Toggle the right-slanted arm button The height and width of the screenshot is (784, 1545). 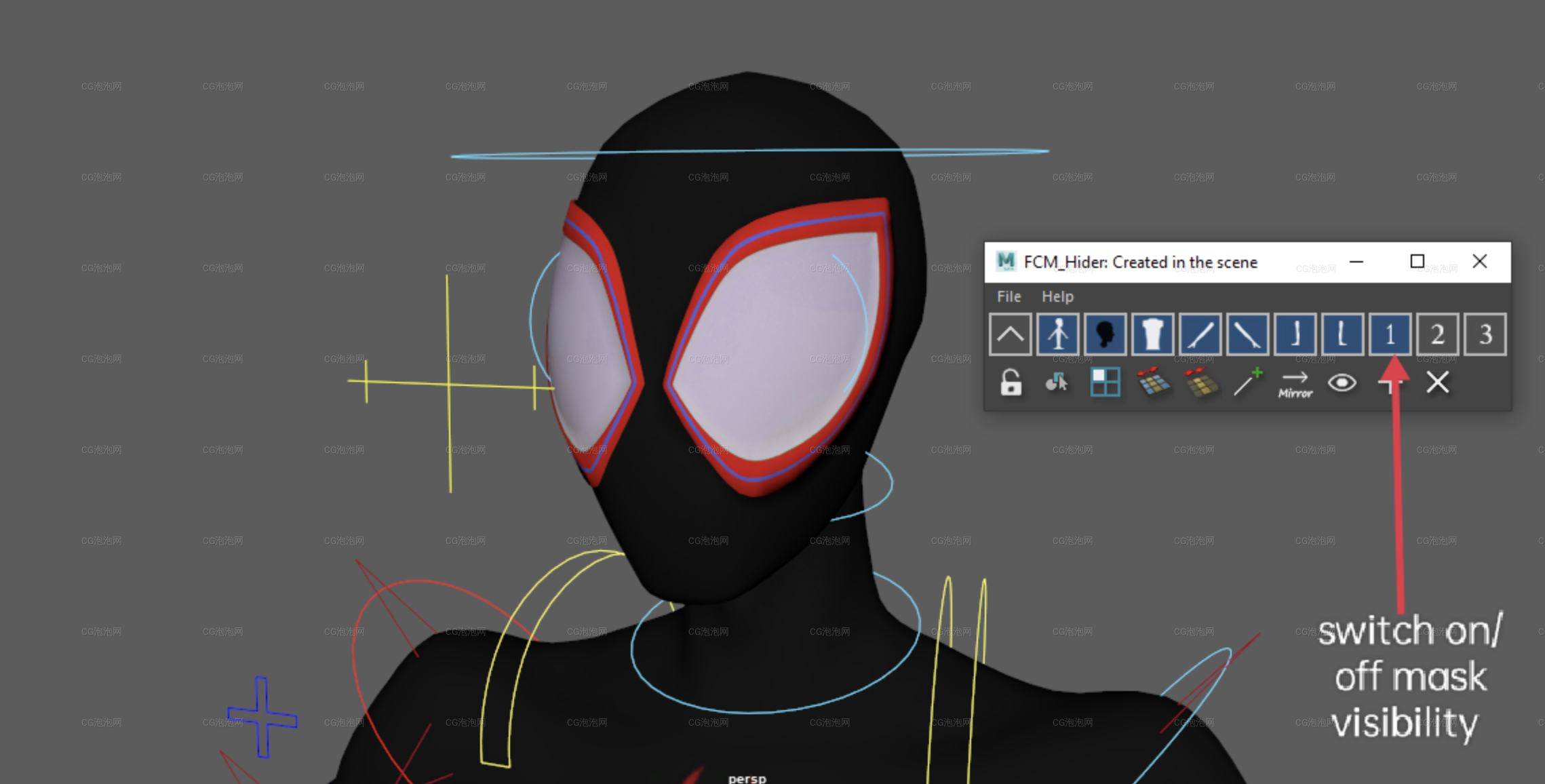coord(1247,334)
